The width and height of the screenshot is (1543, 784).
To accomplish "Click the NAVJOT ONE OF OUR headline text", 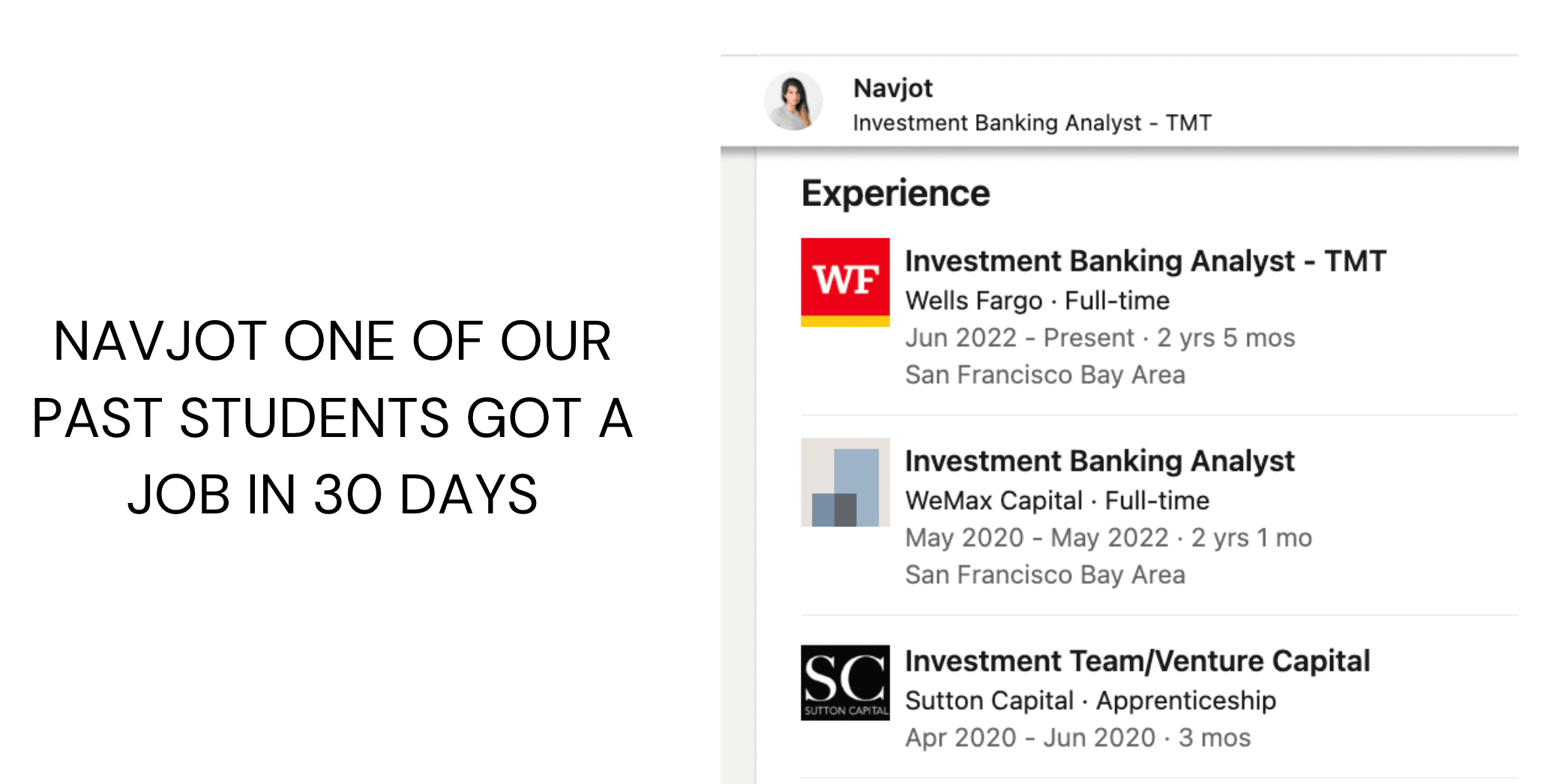I will click(x=332, y=341).
